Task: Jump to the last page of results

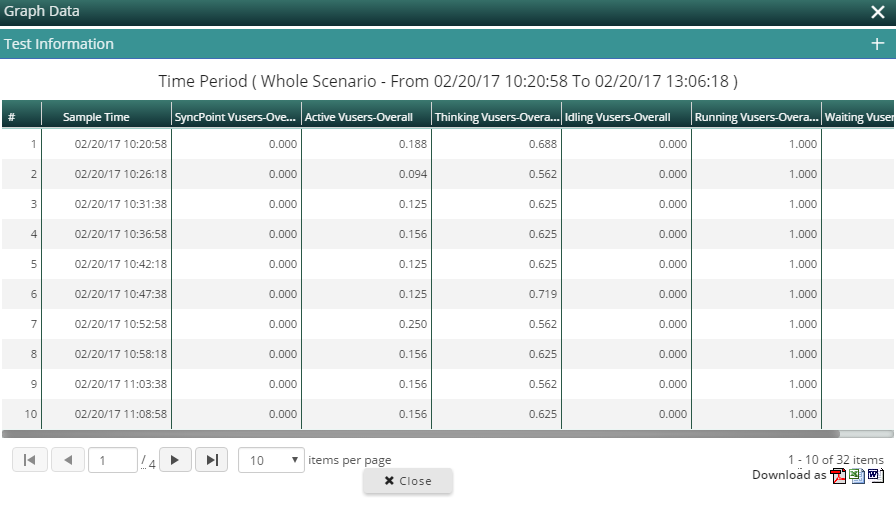Action: coord(211,460)
